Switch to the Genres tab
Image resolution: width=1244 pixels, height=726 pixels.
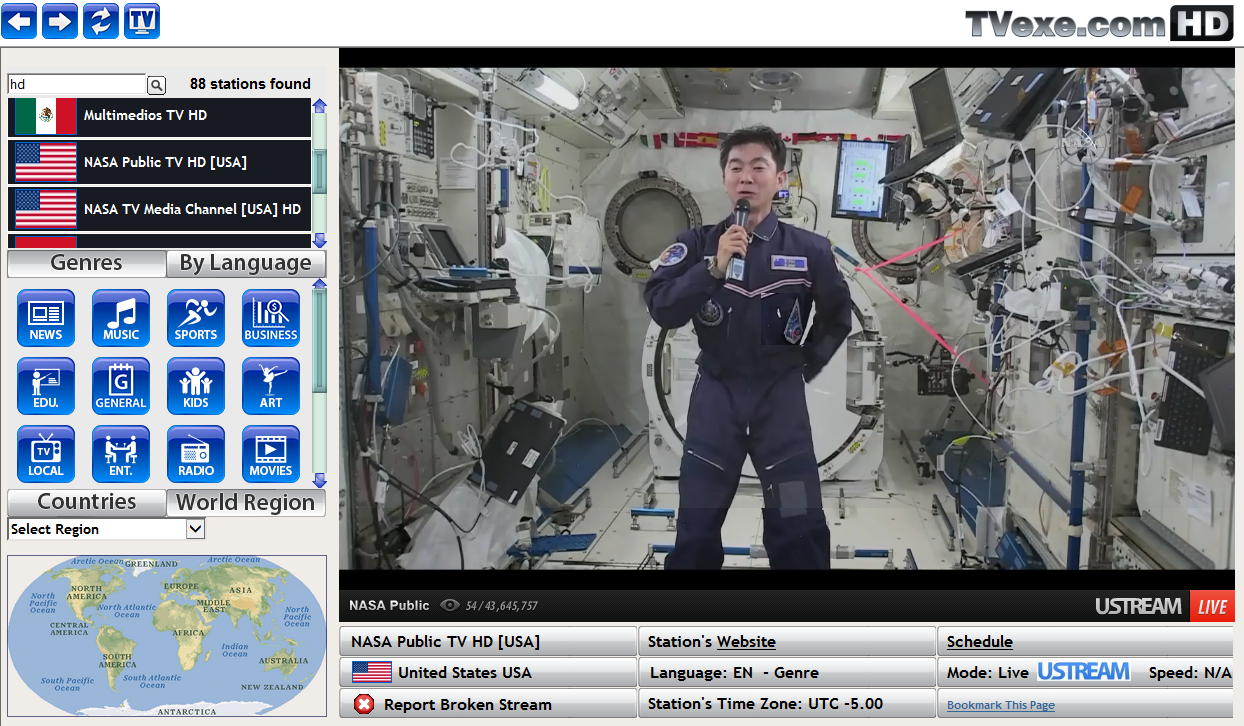[x=87, y=263]
